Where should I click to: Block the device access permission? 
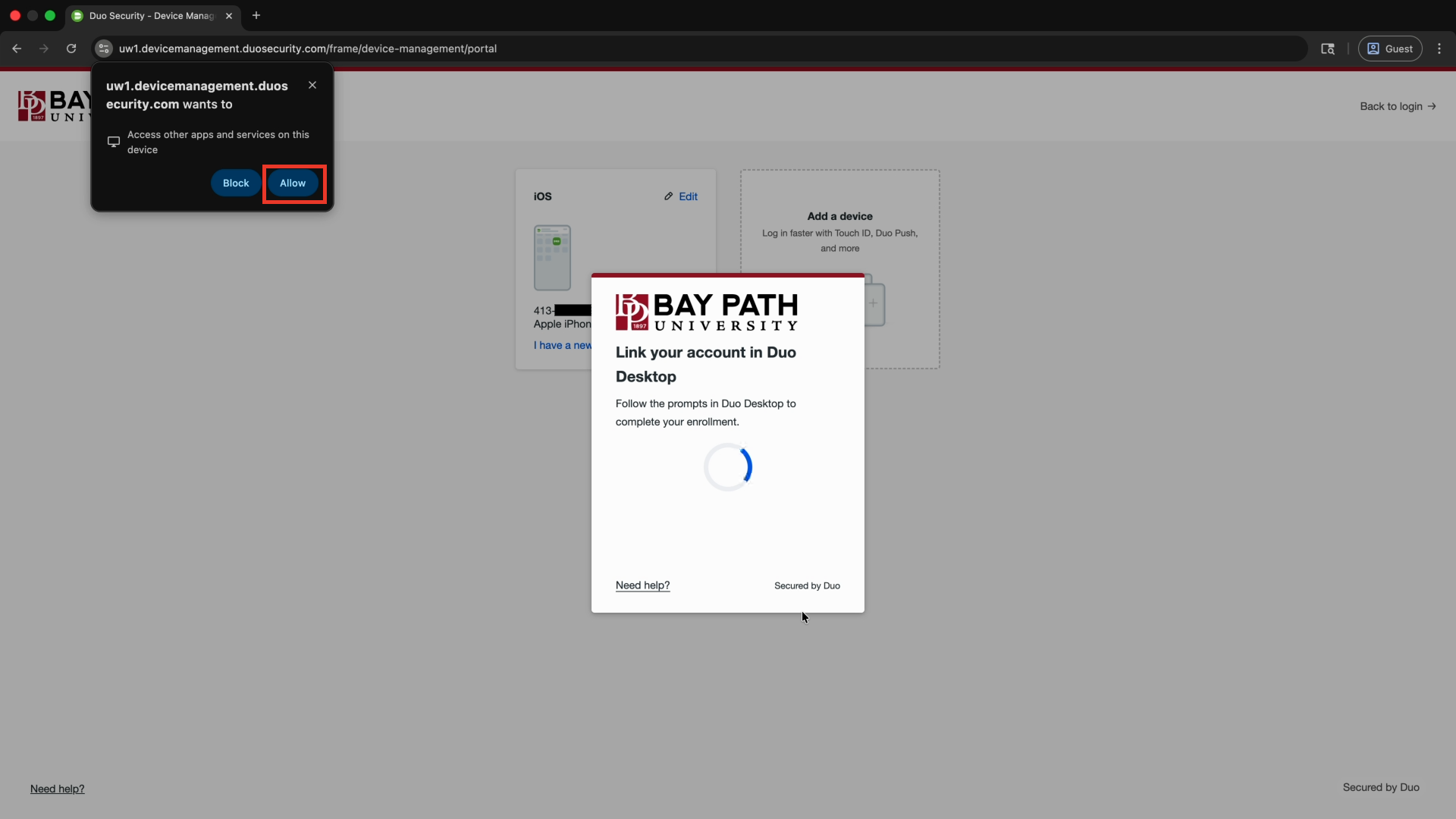click(x=236, y=183)
